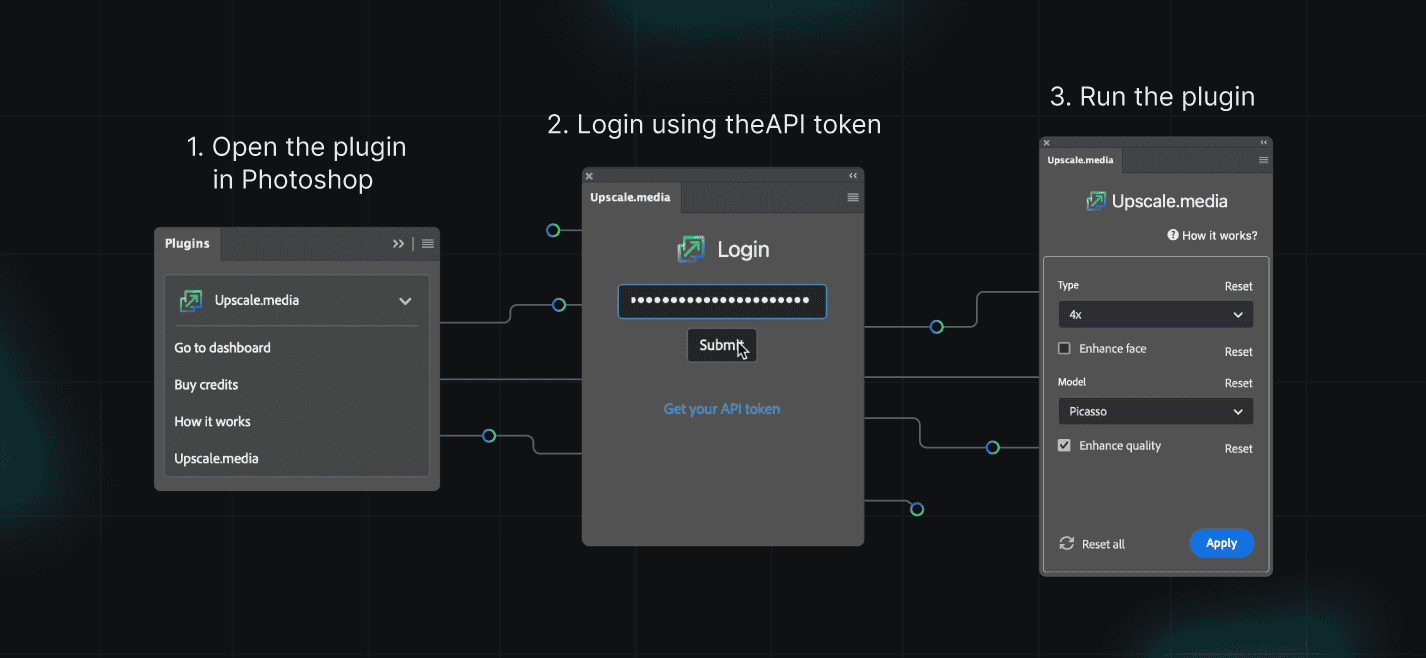Click the Login panel hamburger menu icon

click(x=853, y=198)
